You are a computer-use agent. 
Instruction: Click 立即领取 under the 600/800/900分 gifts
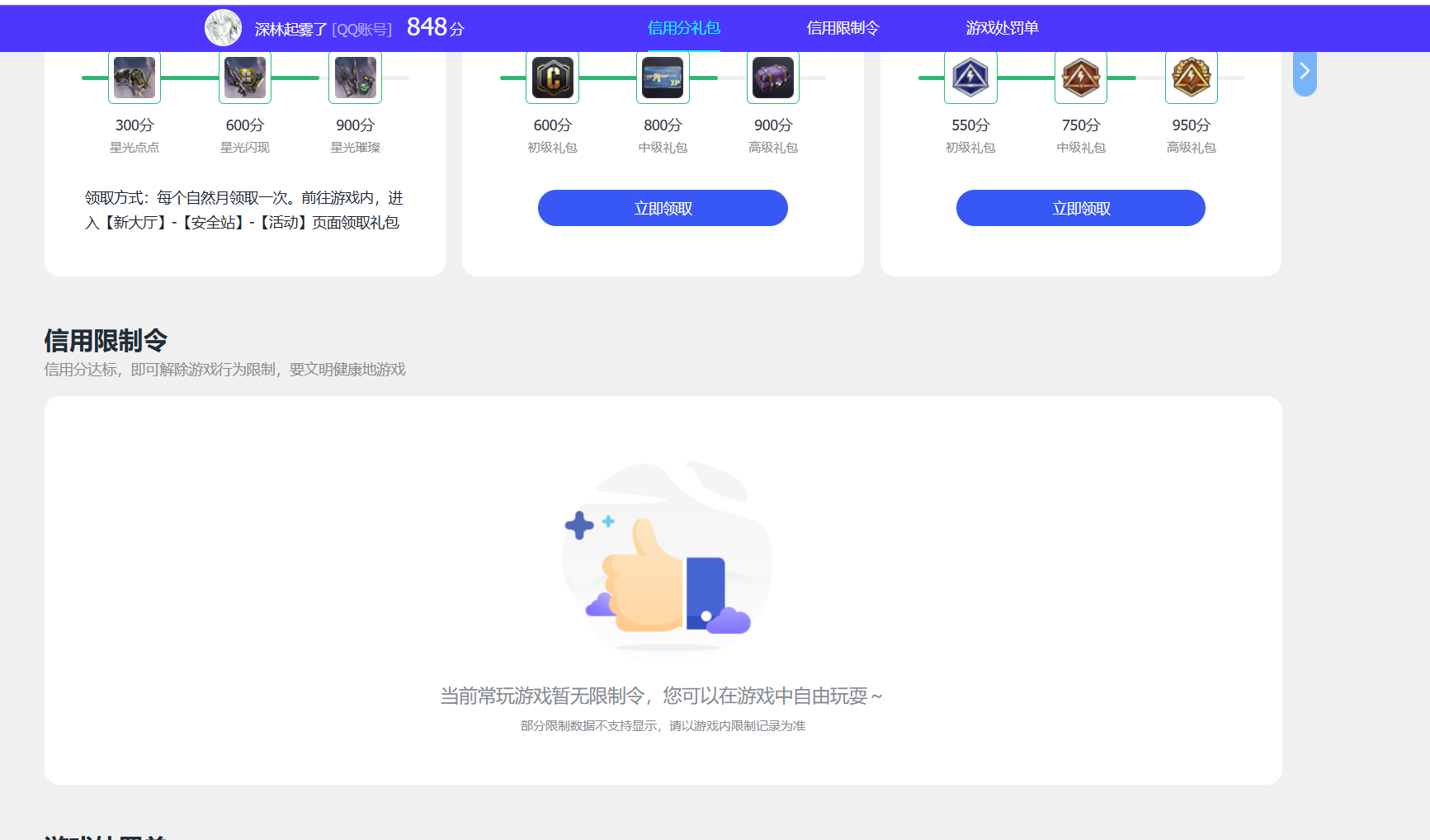[663, 208]
